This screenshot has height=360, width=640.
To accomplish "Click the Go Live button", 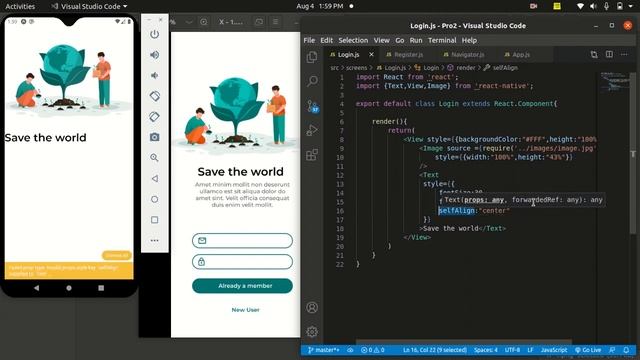I will 588,350.
